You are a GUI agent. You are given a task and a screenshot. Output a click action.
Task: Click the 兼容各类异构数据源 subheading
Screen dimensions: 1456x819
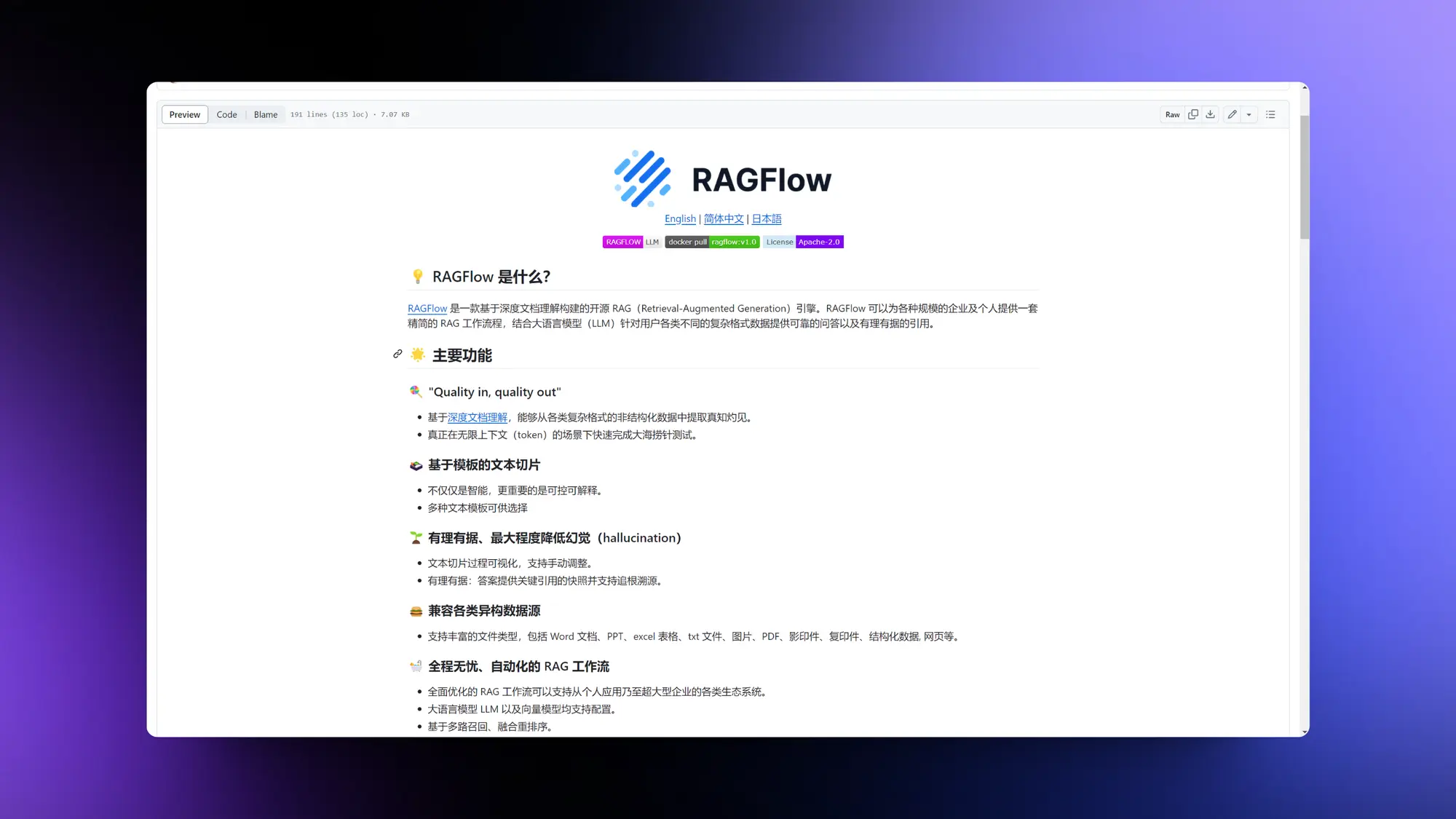click(x=475, y=611)
